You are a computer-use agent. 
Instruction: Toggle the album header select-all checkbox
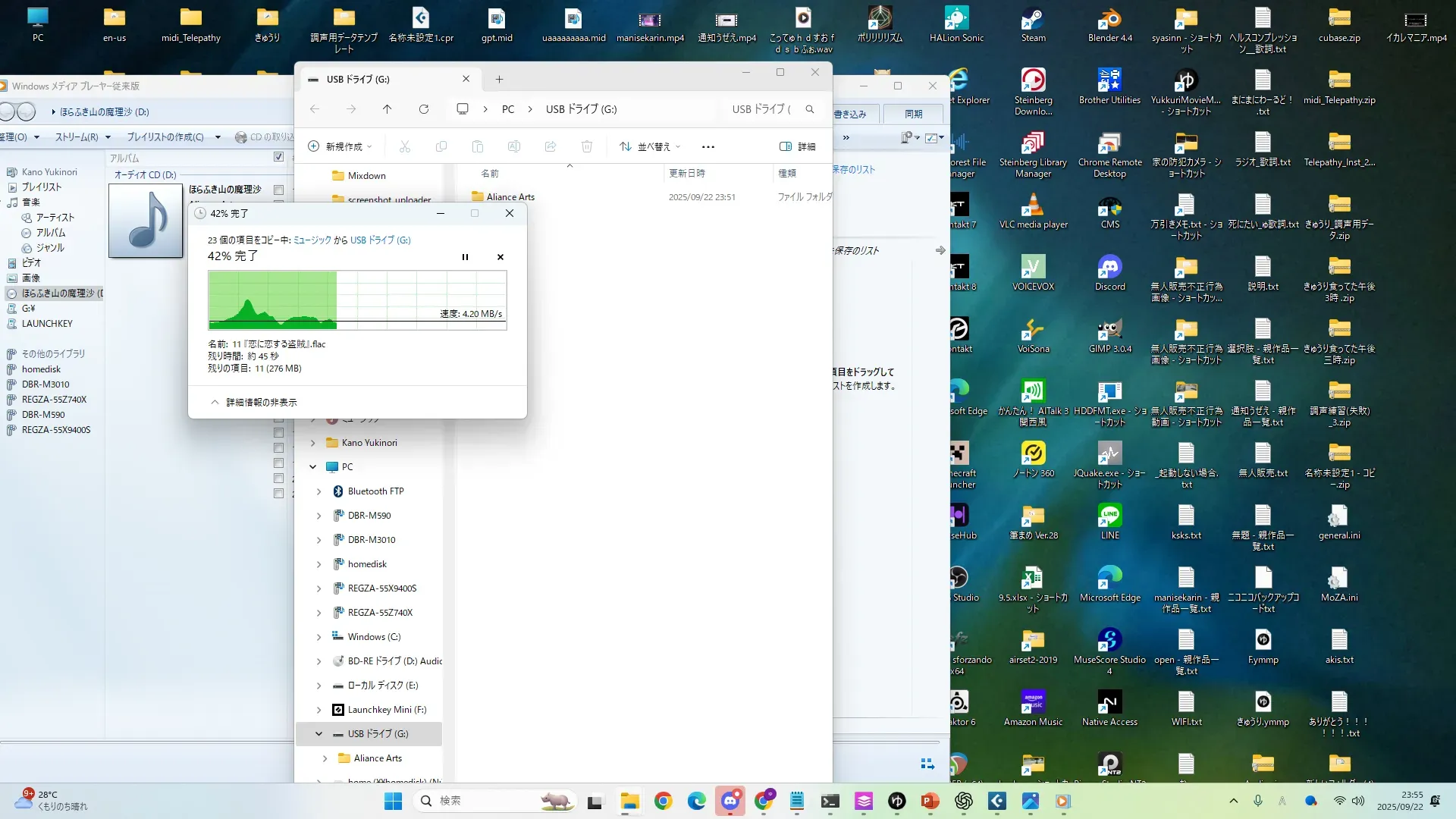278,157
